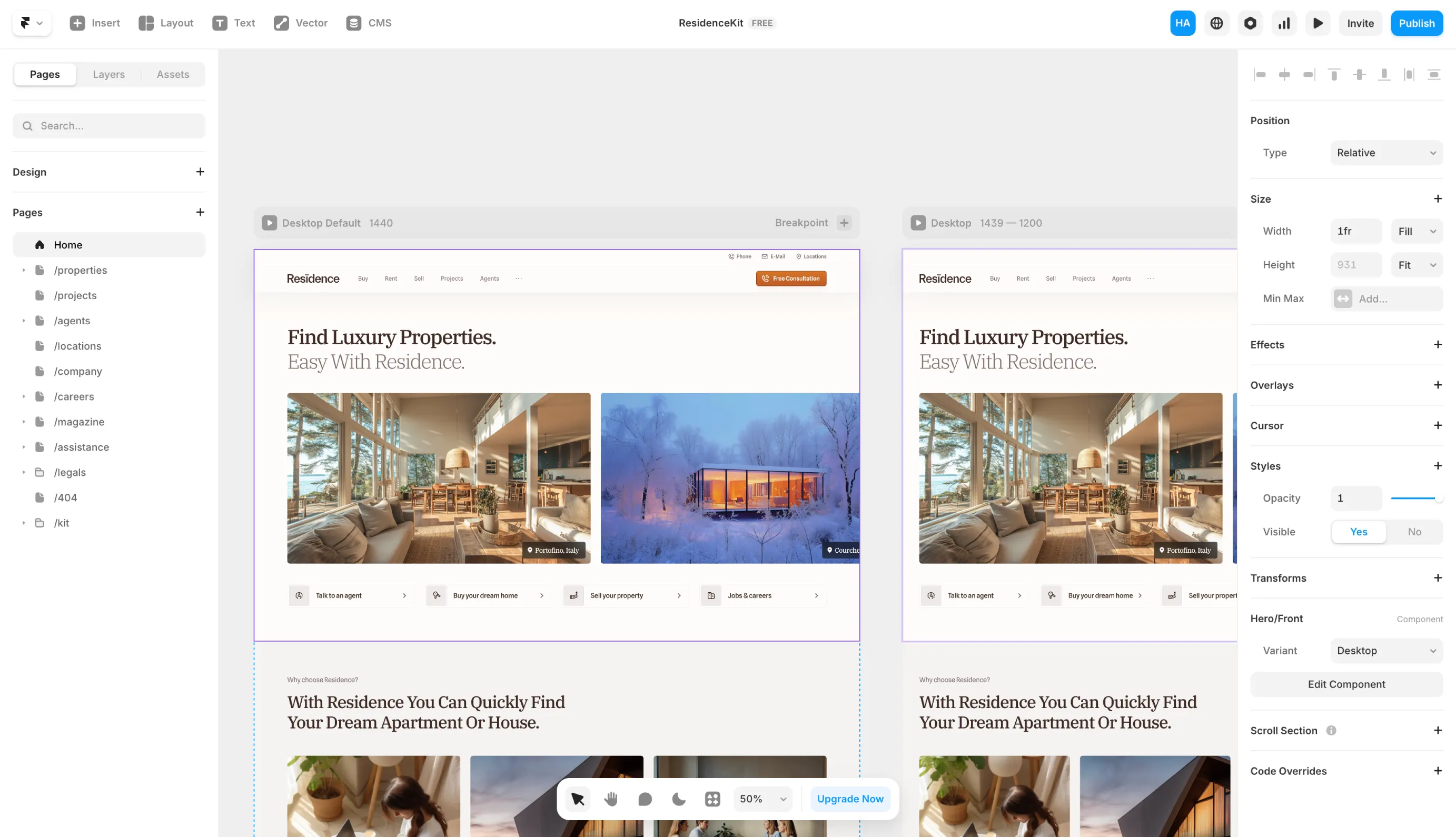Click the globe site settings icon
The height and width of the screenshot is (837, 1456).
1216,23
